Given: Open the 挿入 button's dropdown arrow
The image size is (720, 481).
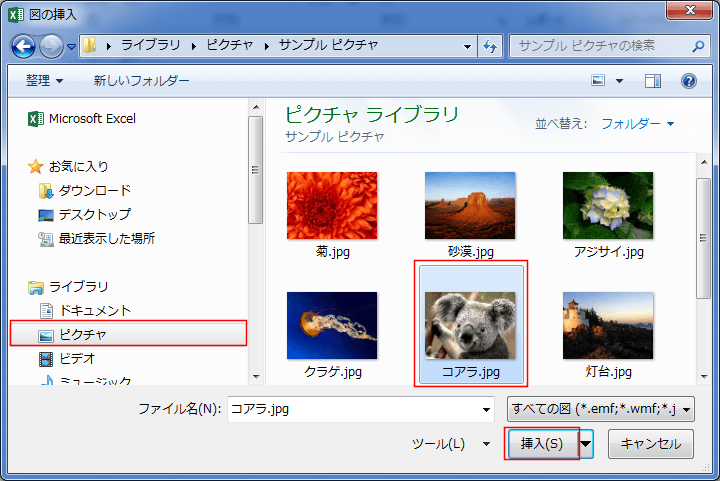Looking at the screenshot, I should click(586, 444).
